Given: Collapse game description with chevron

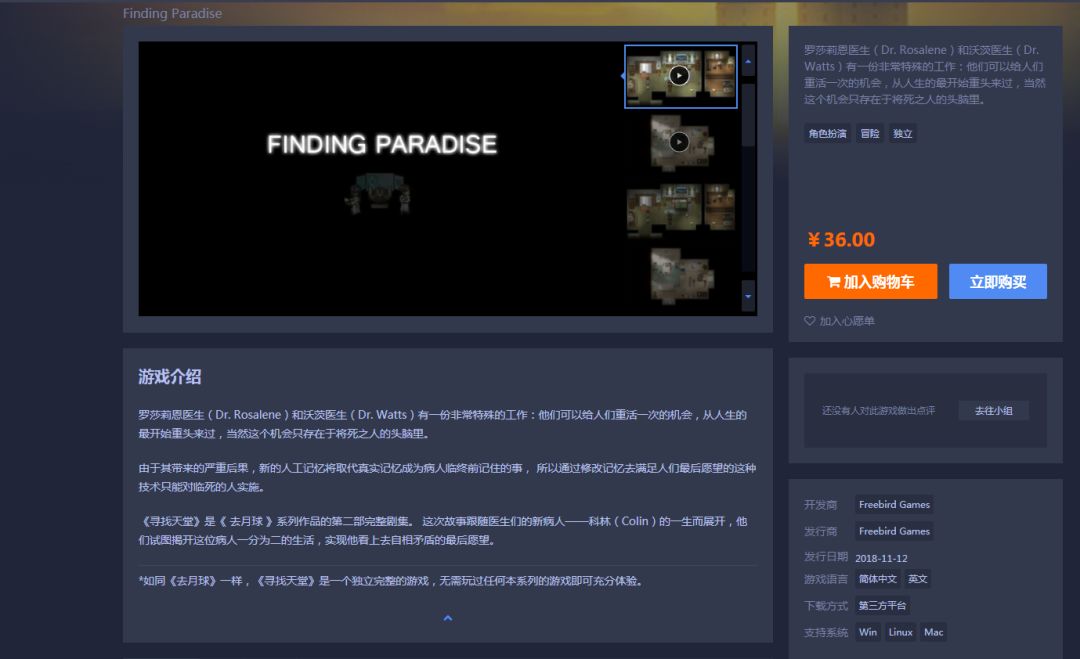Looking at the screenshot, I should click(x=448, y=618).
